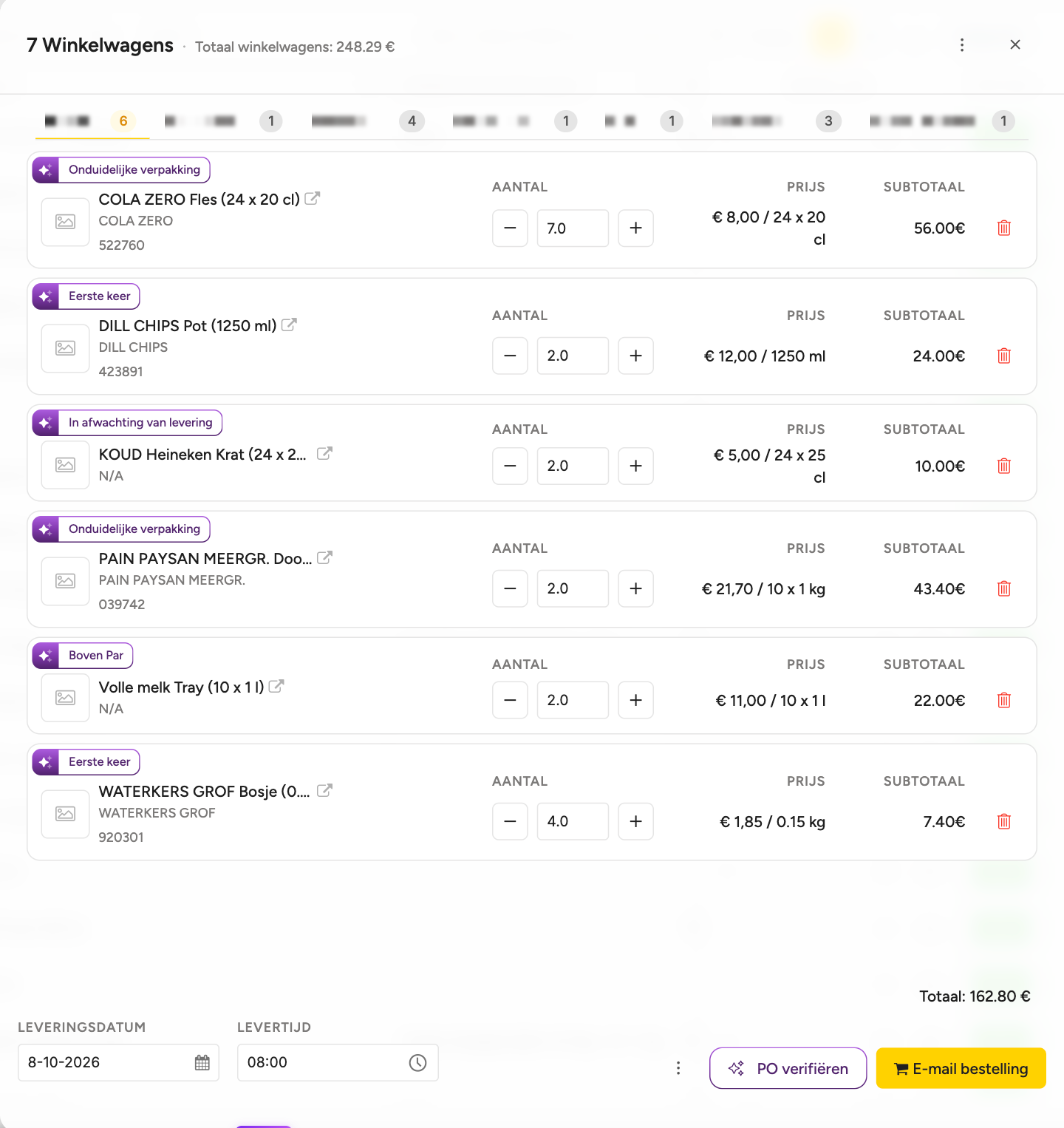The image size is (1064, 1128).
Task: Increase COLA ZERO quantity with plus button
Action: (636, 228)
